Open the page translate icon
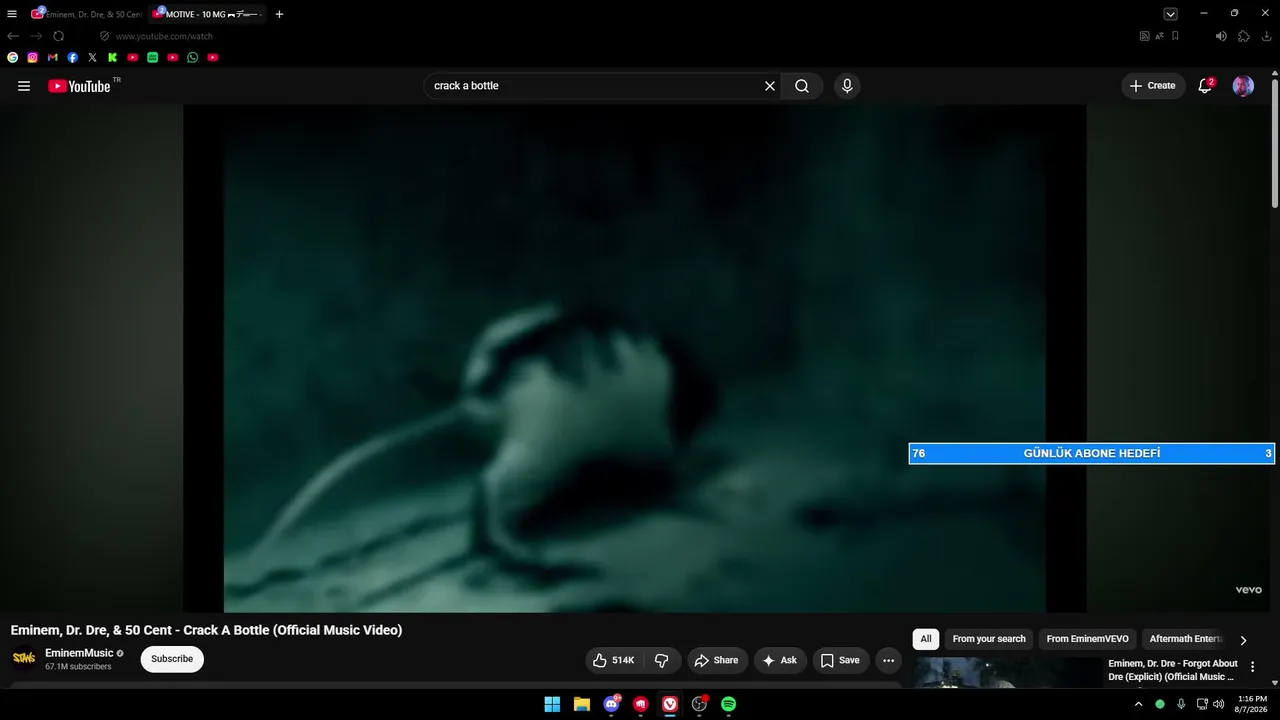The height and width of the screenshot is (720, 1280). click(1160, 36)
